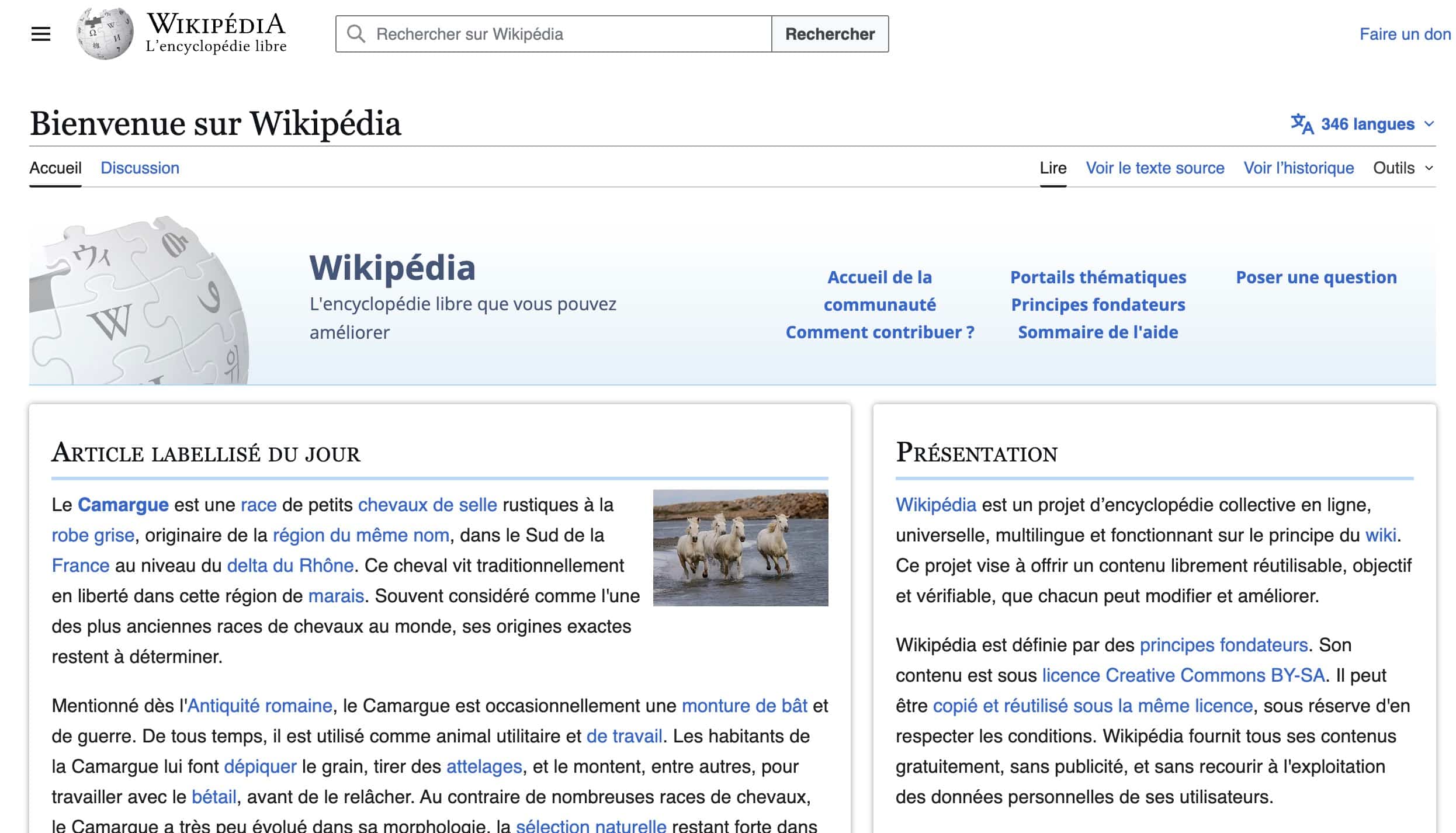Open Comment contribuer ? link
The height and width of the screenshot is (833, 1456).
[879, 332]
